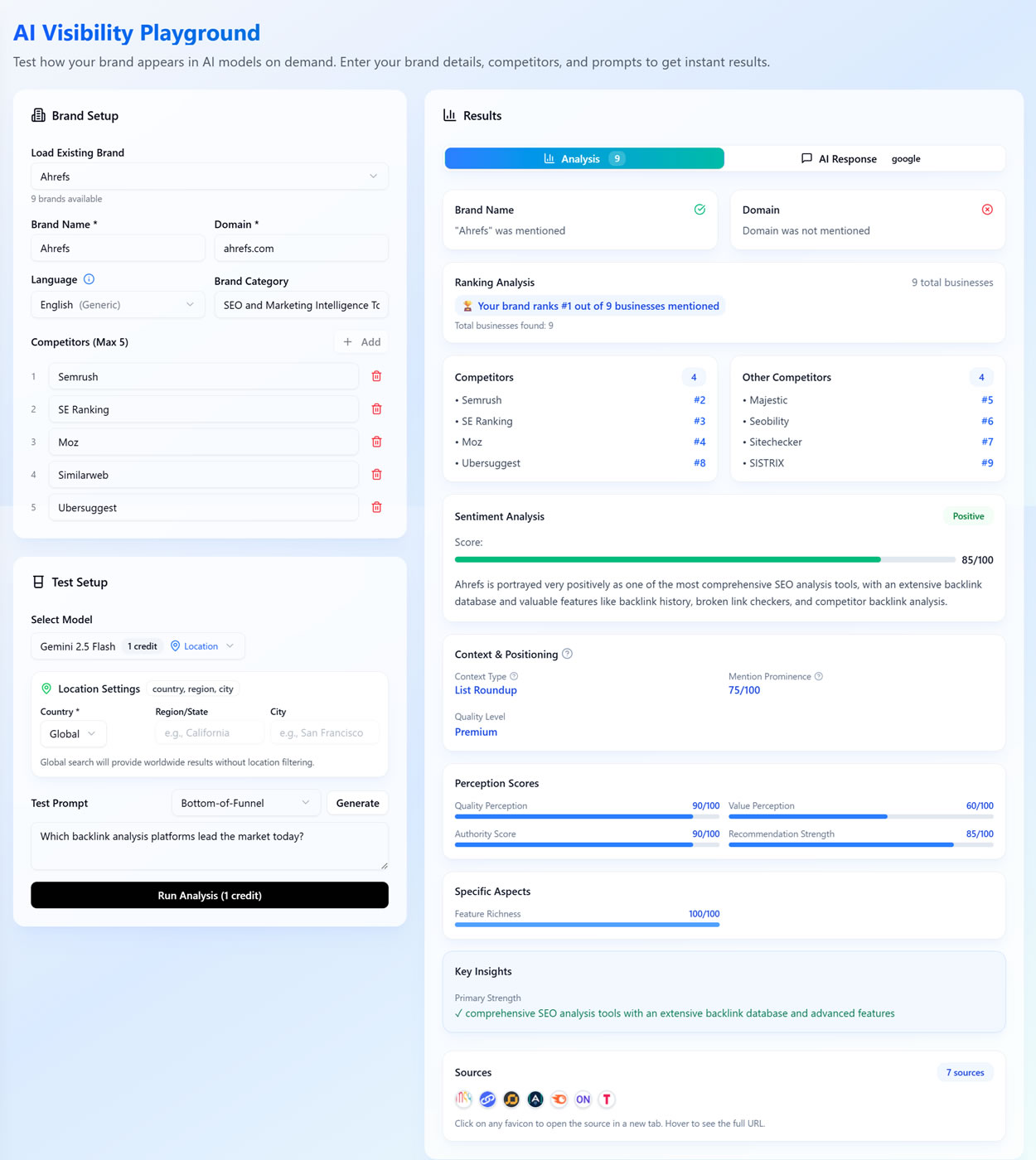This screenshot has width=1036, height=1160.
Task: Open the Bottom-of-Funnel prompt type dropdown
Action: coord(245,803)
